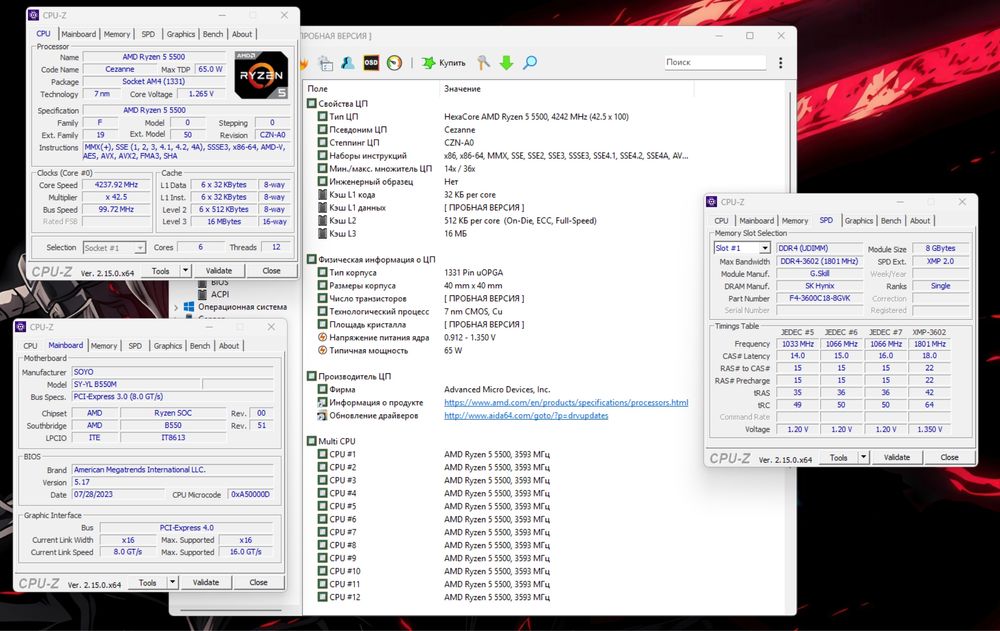Click the icon beside Физическая информация о ЦП
The height and width of the screenshot is (631, 1000).
[312, 260]
